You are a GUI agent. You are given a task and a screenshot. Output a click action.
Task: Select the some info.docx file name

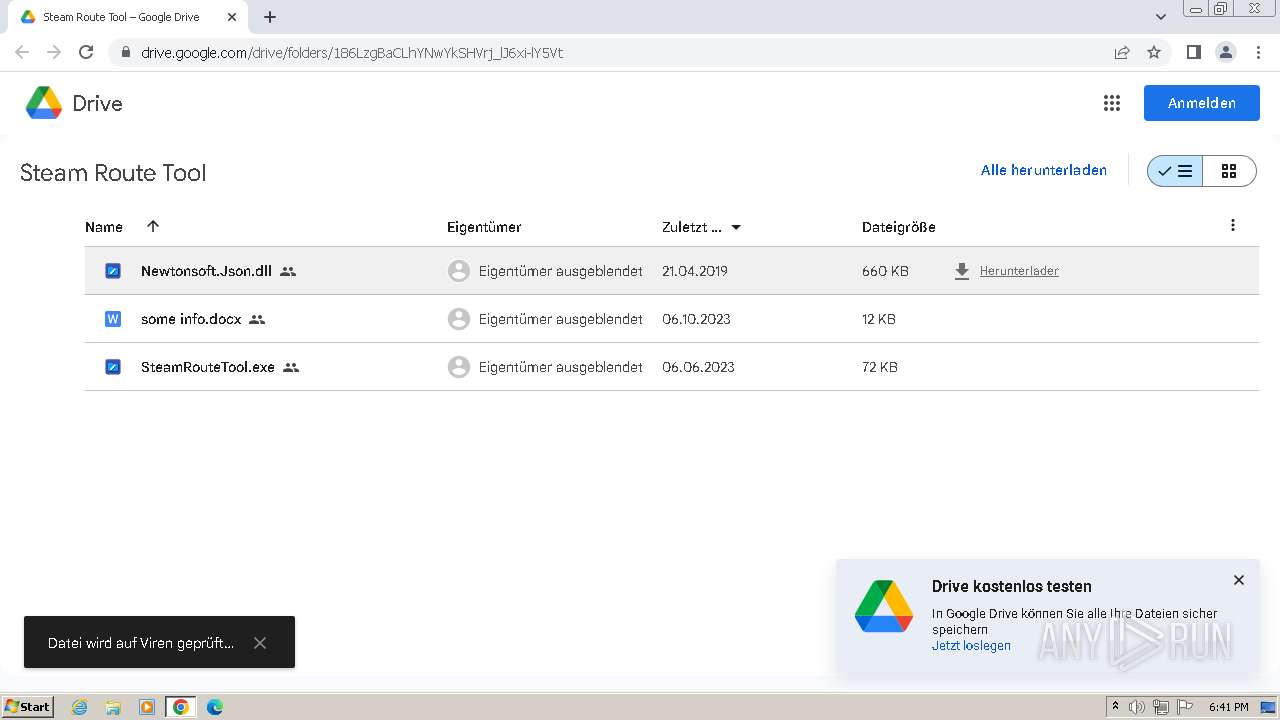tap(191, 319)
